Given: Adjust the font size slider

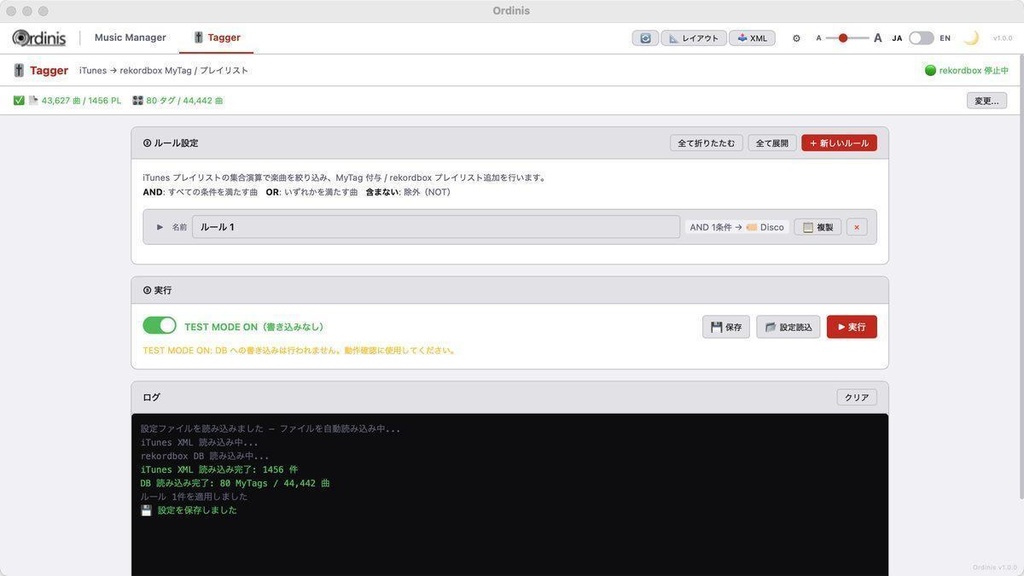Looking at the screenshot, I should [847, 38].
